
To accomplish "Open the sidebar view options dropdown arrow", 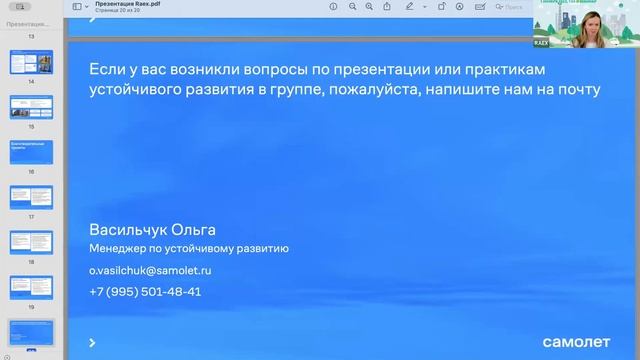I will coord(87,7).
